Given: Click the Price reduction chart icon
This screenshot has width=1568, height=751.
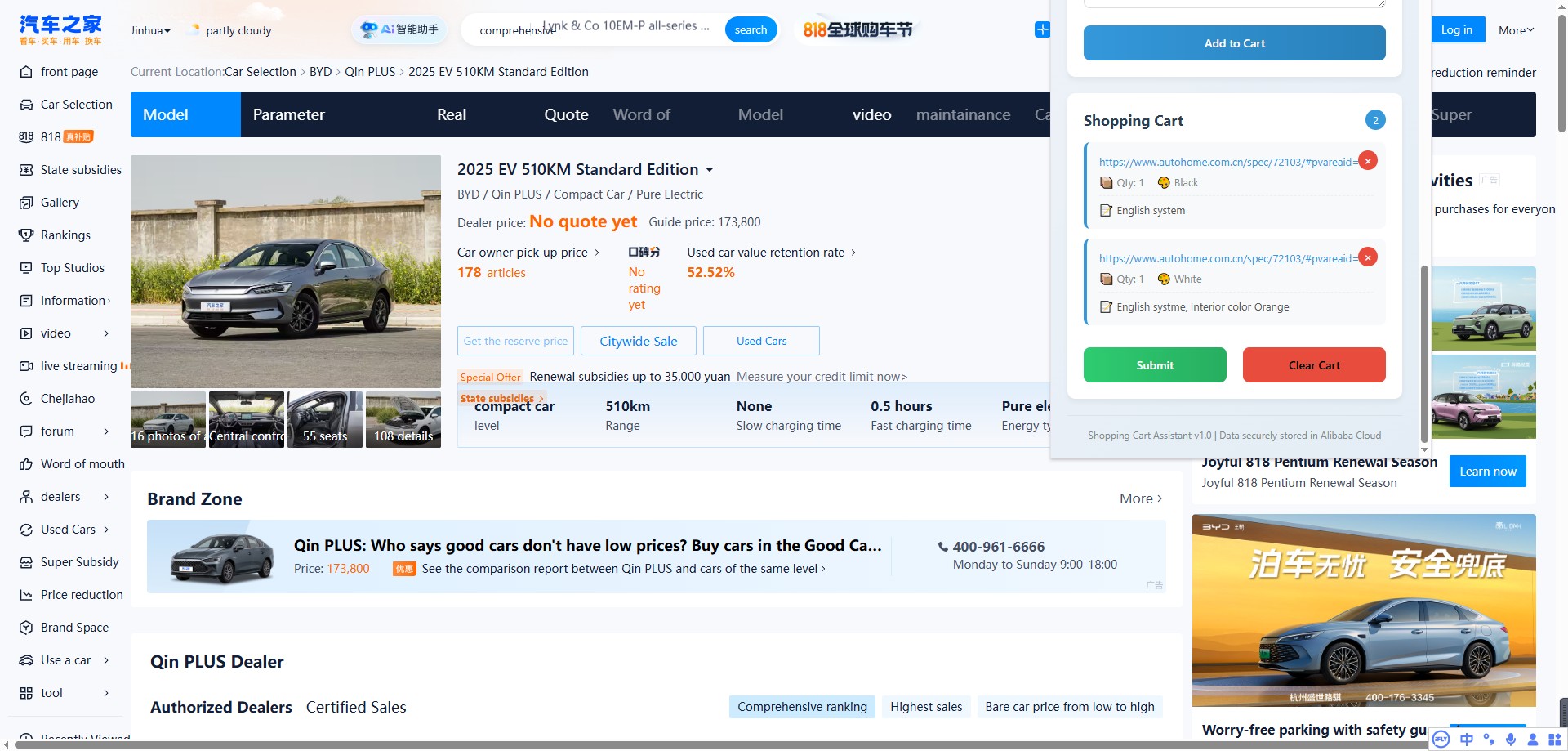Looking at the screenshot, I should click(x=26, y=595).
